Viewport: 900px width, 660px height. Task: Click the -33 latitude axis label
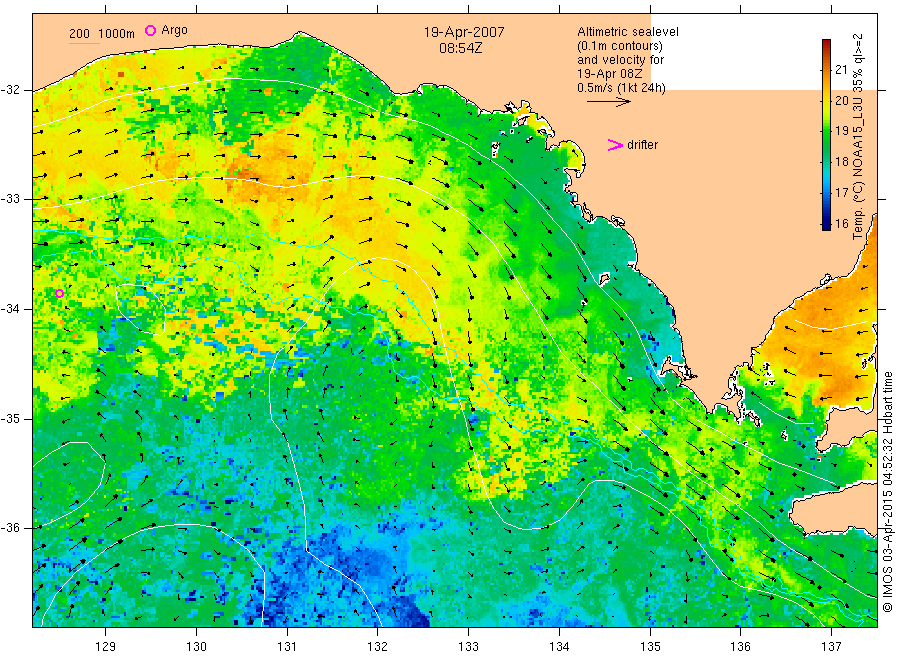coord(10,200)
